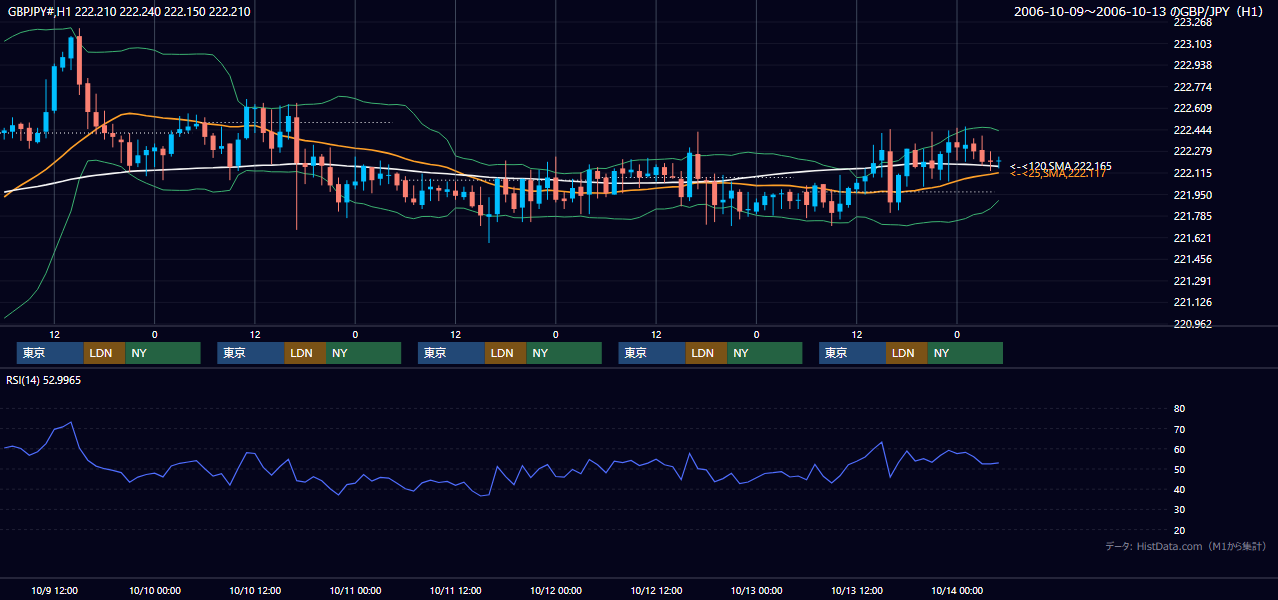Click price axis value 222.938
The height and width of the screenshot is (600, 1278).
point(1192,65)
